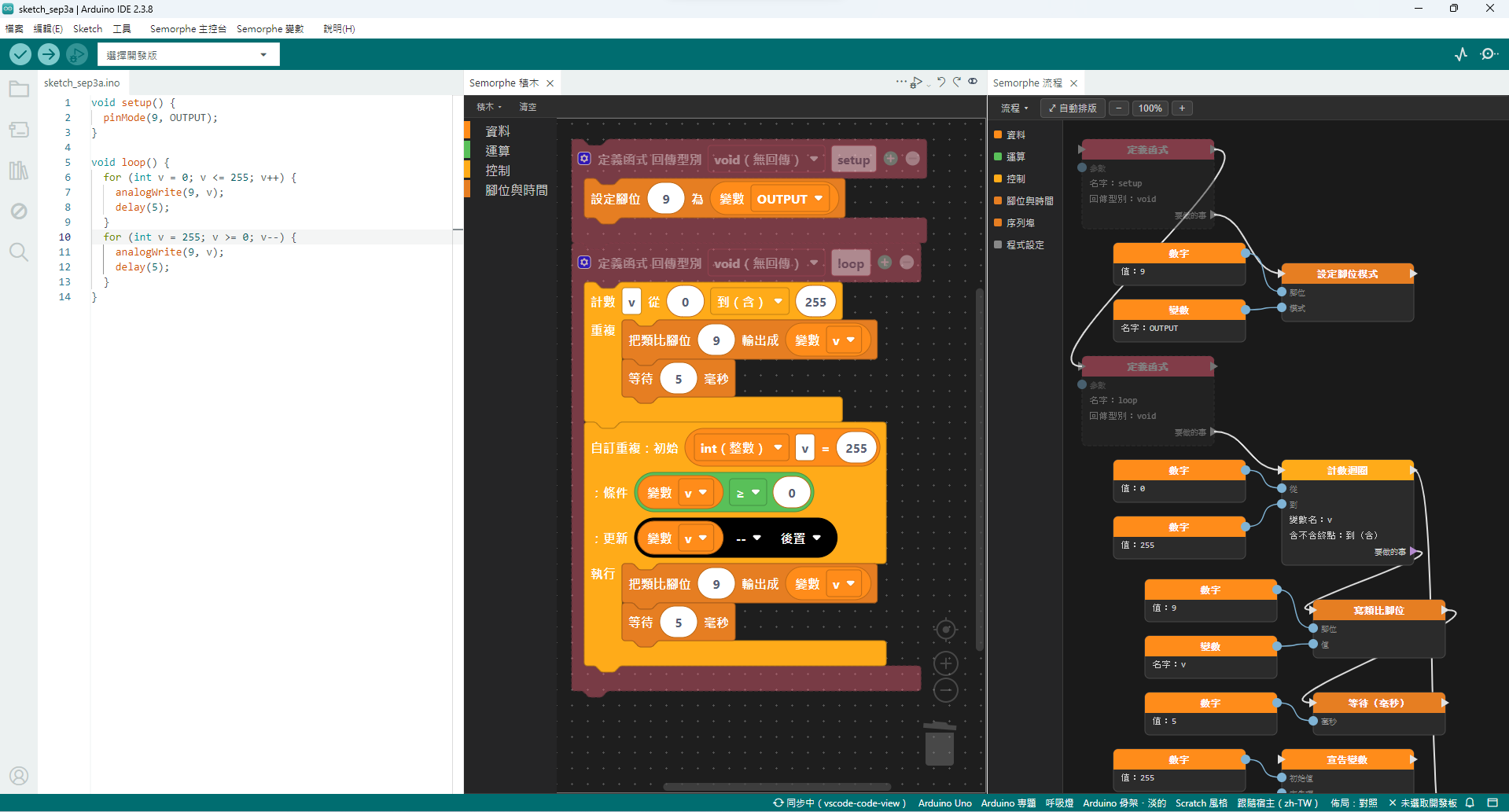This screenshot has width=1509, height=812.
Task: Close the Semorphe 積木 tab
Action: click(550, 83)
